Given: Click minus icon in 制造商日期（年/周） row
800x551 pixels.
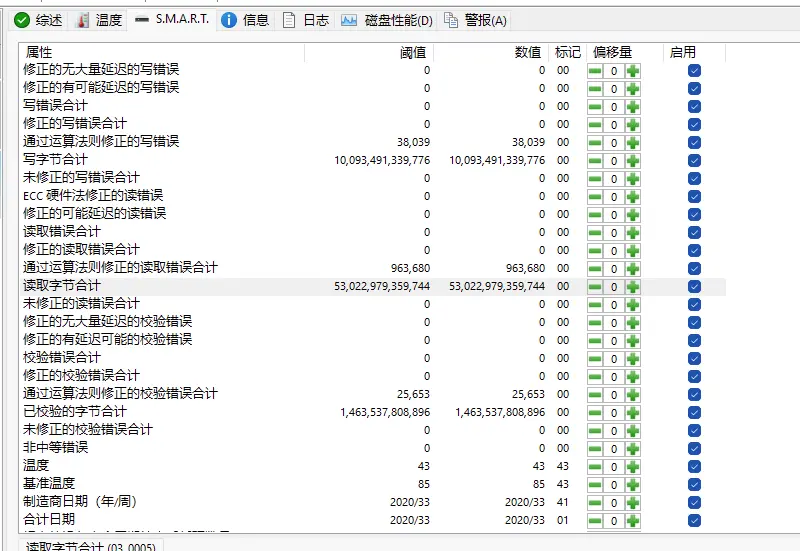Looking at the screenshot, I should (595, 502).
